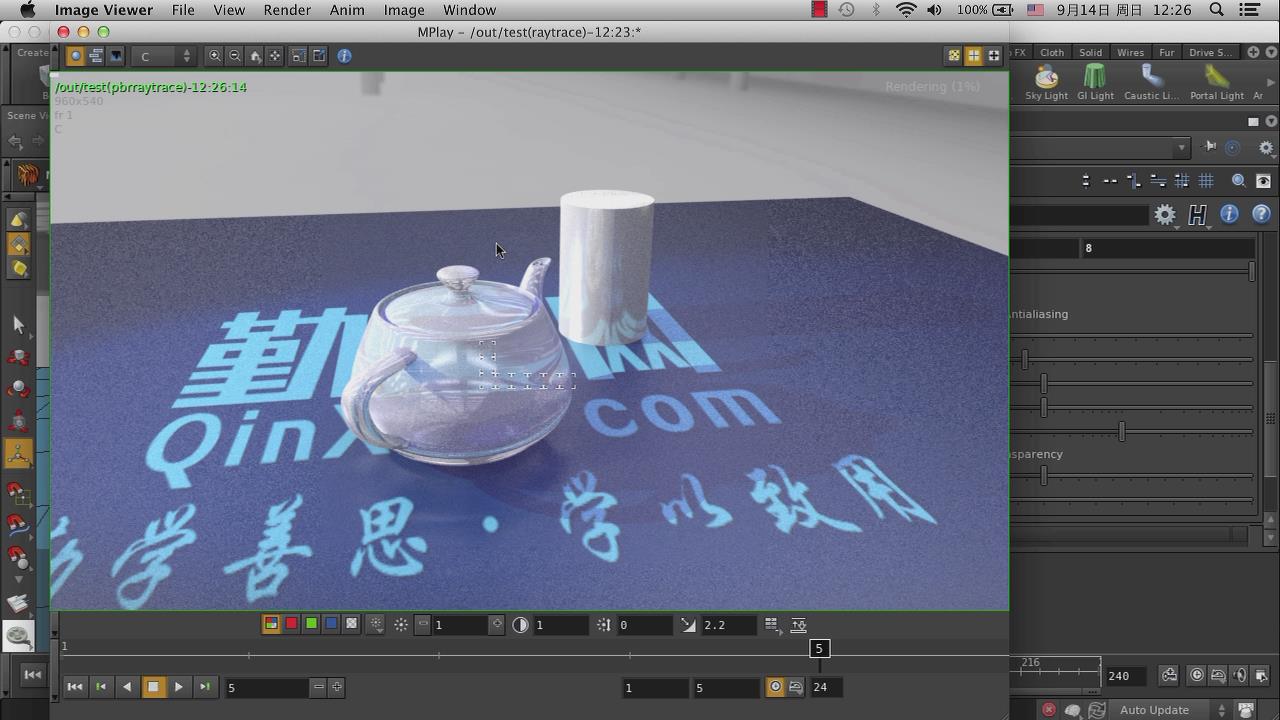This screenshot has width=1280, height=720.
Task: Open the display options menu icon near gamma
Action: pos(771,625)
